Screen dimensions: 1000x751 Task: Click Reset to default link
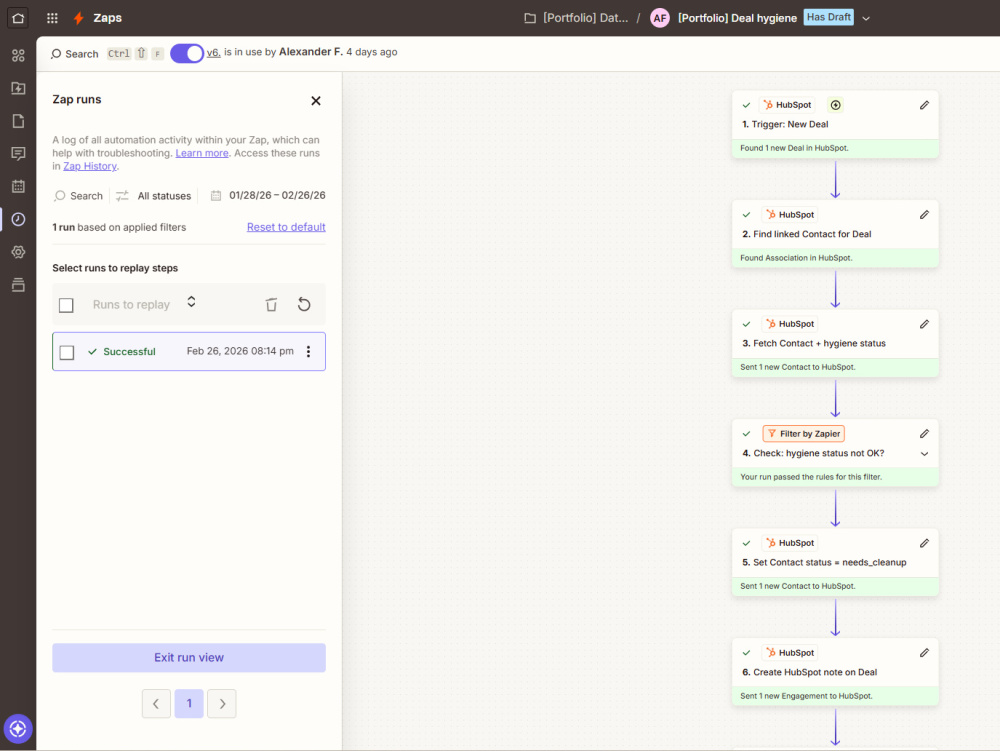(x=286, y=227)
